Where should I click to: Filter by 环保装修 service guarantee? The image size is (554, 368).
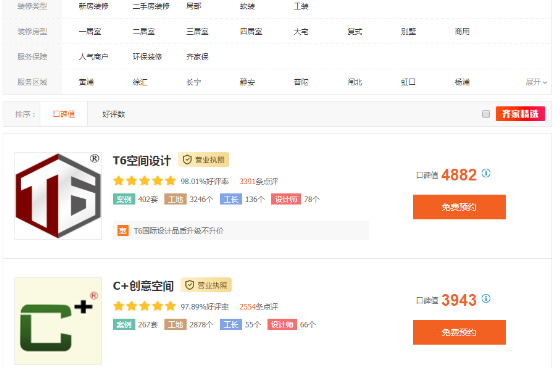click(147, 57)
